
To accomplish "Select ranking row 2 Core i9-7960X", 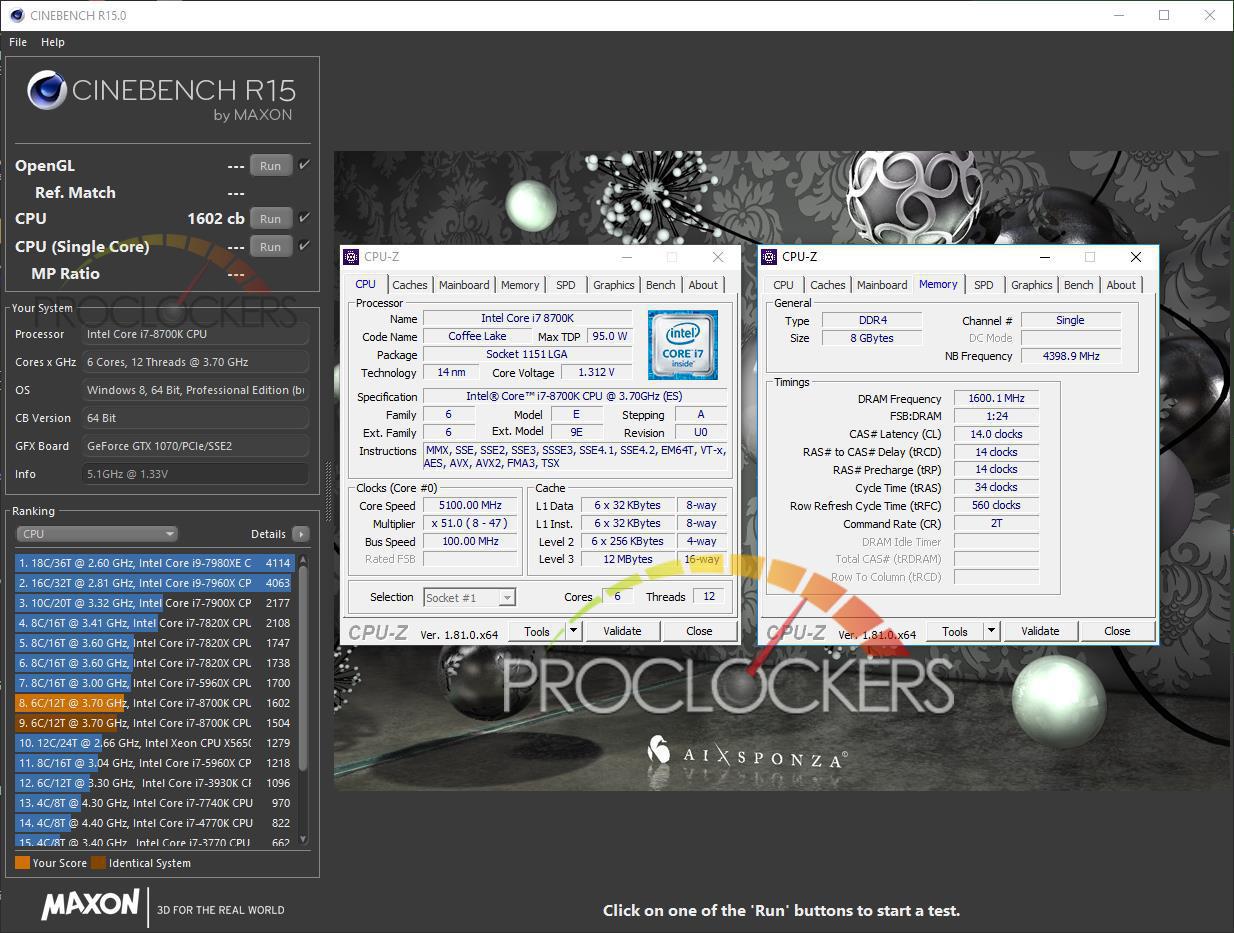I will [x=154, y=583].
